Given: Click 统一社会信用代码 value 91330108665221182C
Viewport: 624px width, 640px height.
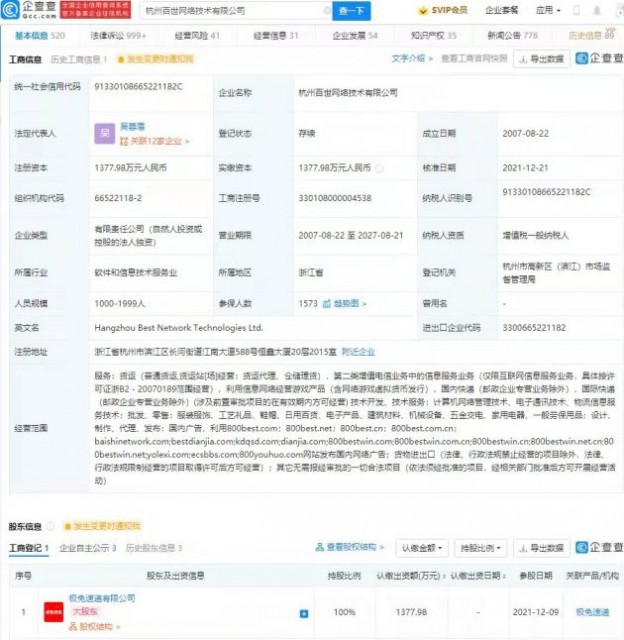Looking at the screenshot, I should tap(138, 87).
